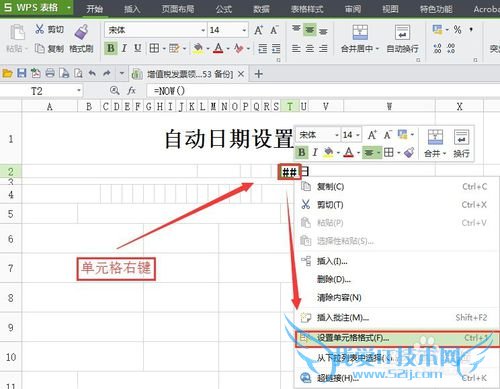The height and width of the screenshot is (389, 500).
Task: Click the percent style icon
Action: 457,30
